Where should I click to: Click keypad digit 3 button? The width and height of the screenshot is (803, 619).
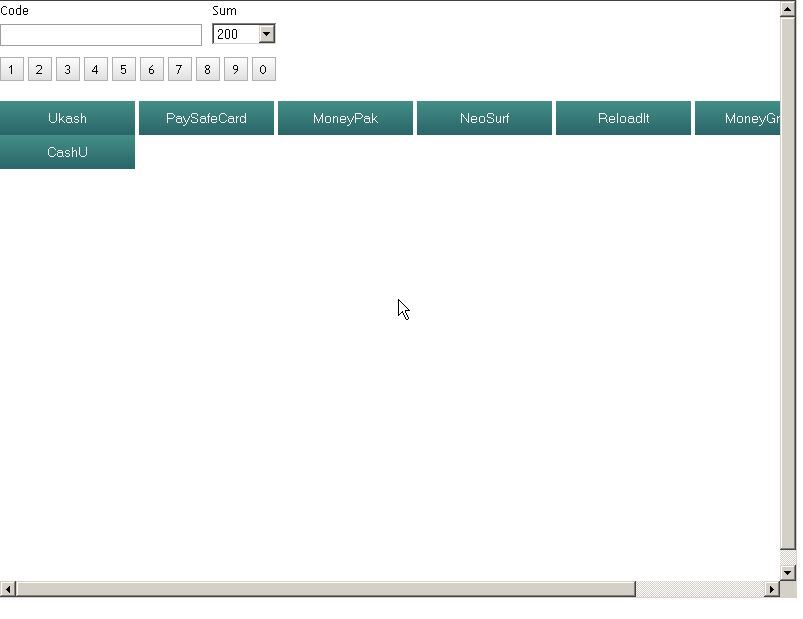point(68,69)
